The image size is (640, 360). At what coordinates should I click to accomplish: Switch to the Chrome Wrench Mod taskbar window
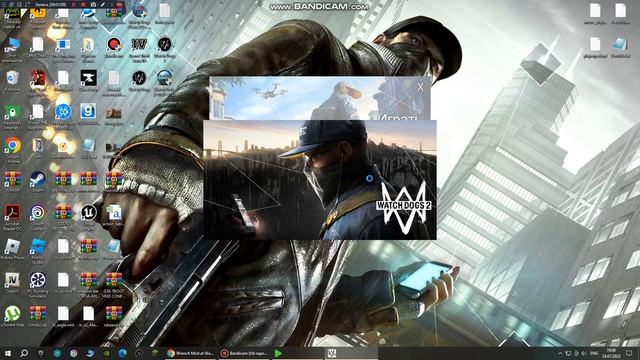tap(190, 353)
